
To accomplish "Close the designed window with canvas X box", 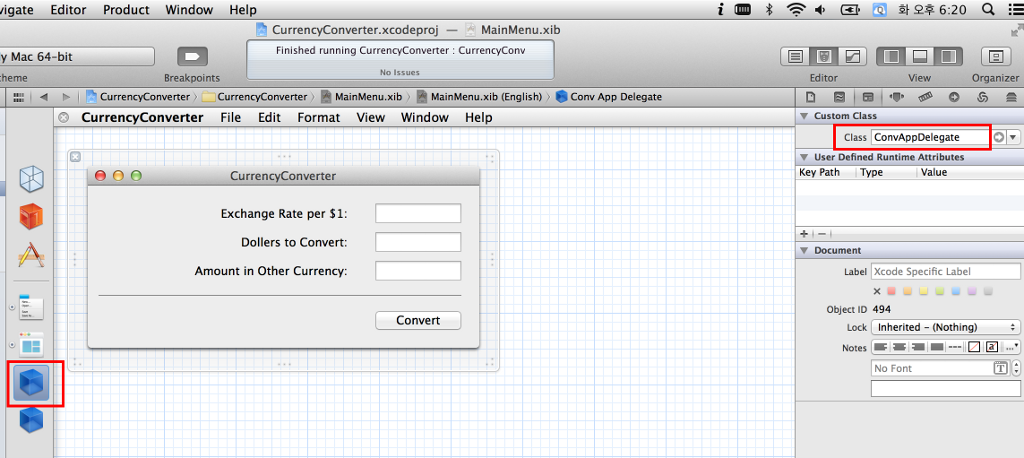I will coord(75,157).
